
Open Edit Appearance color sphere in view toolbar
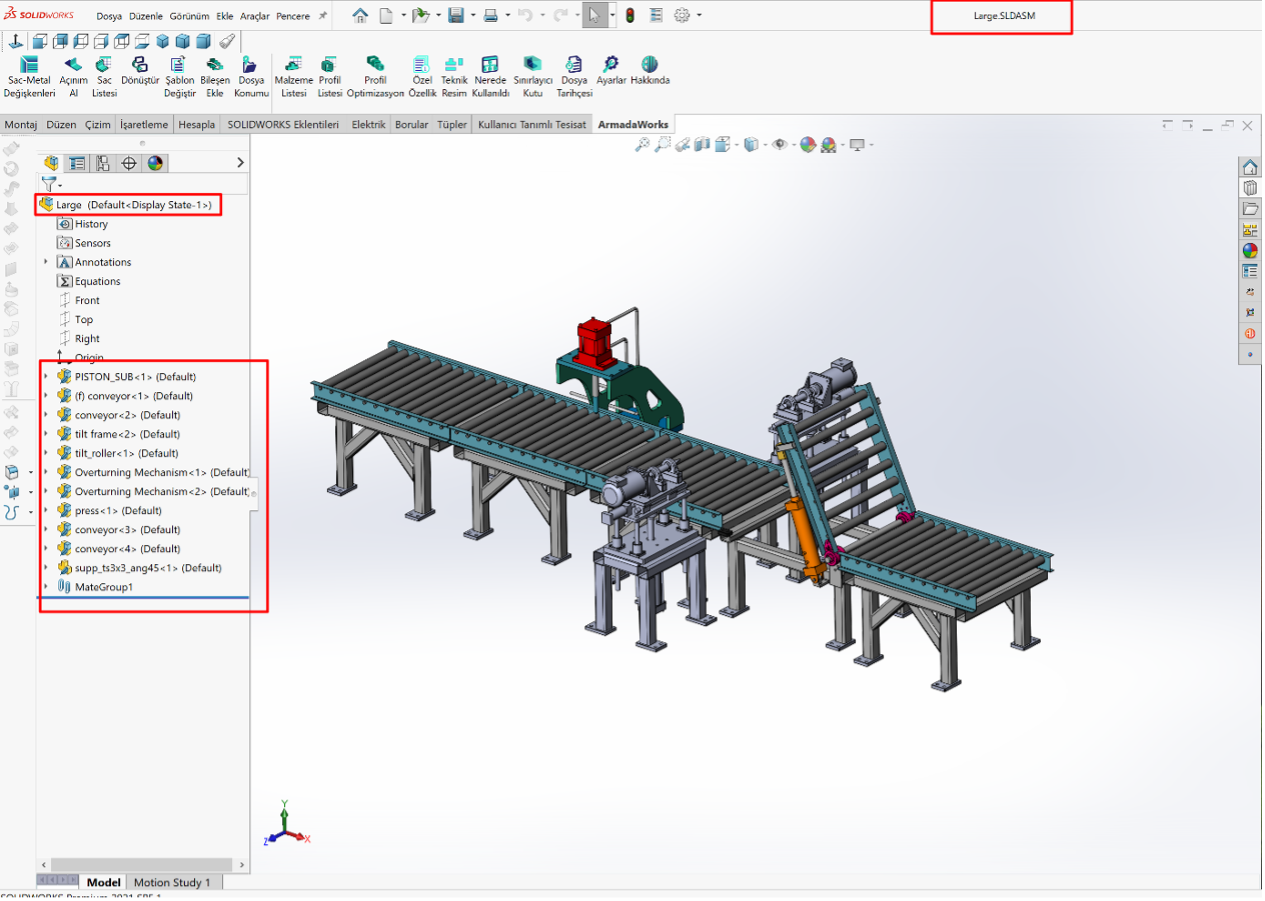pos(808,145)
